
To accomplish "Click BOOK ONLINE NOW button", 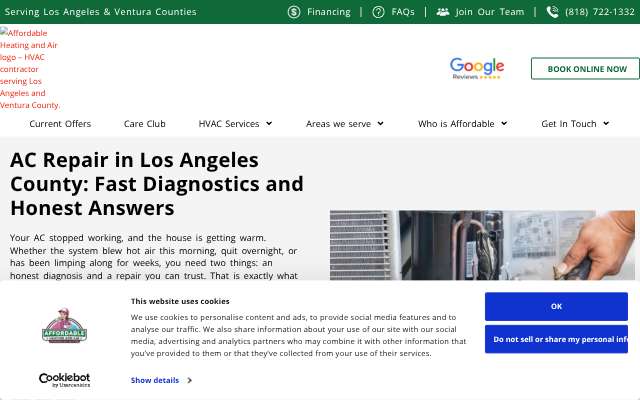I will pos(587,69).
